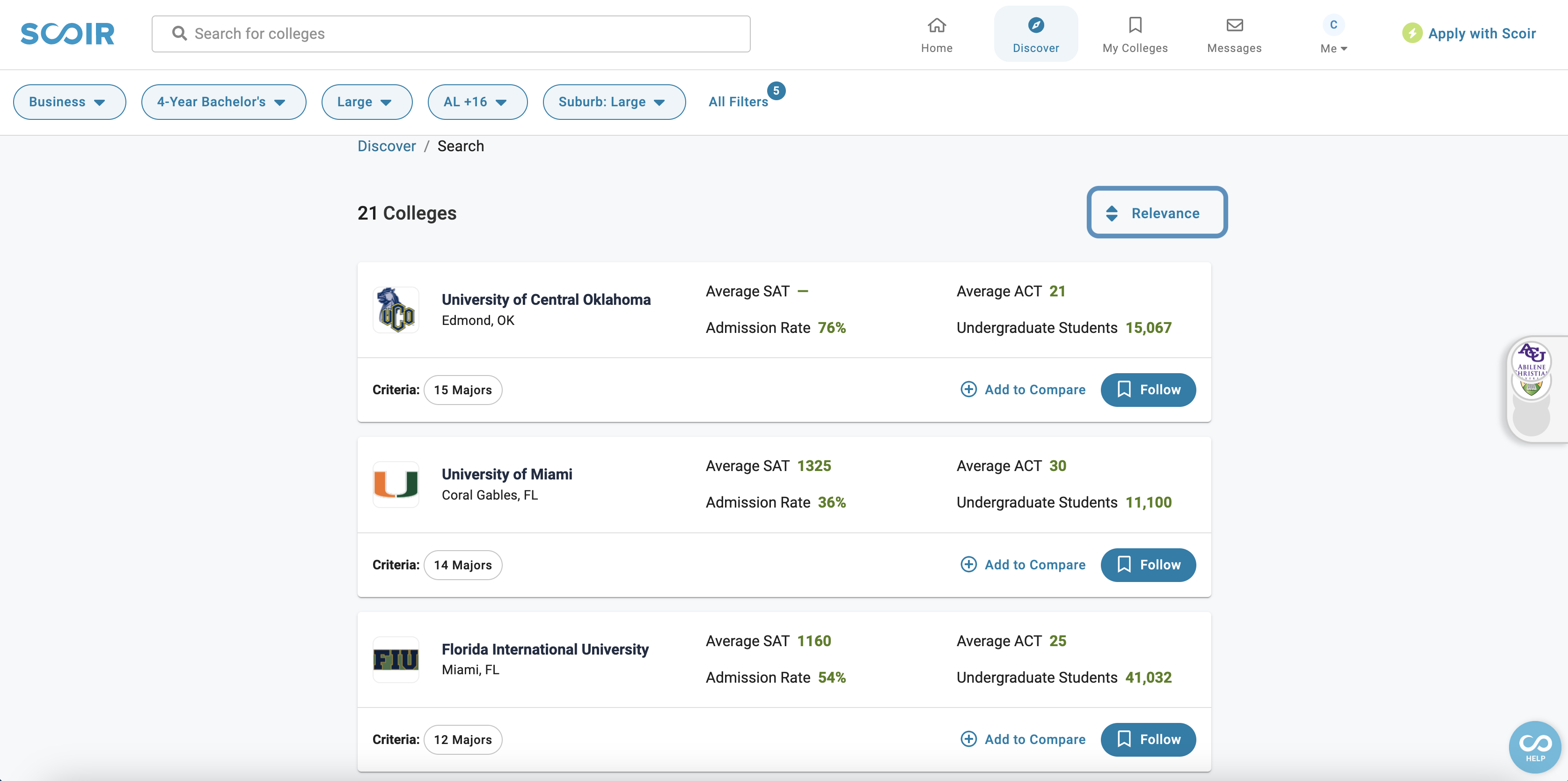Click the Discover compass icon
Image resolution: width=1568 pixels, height=781 pixels.
tap(1035, 25)
